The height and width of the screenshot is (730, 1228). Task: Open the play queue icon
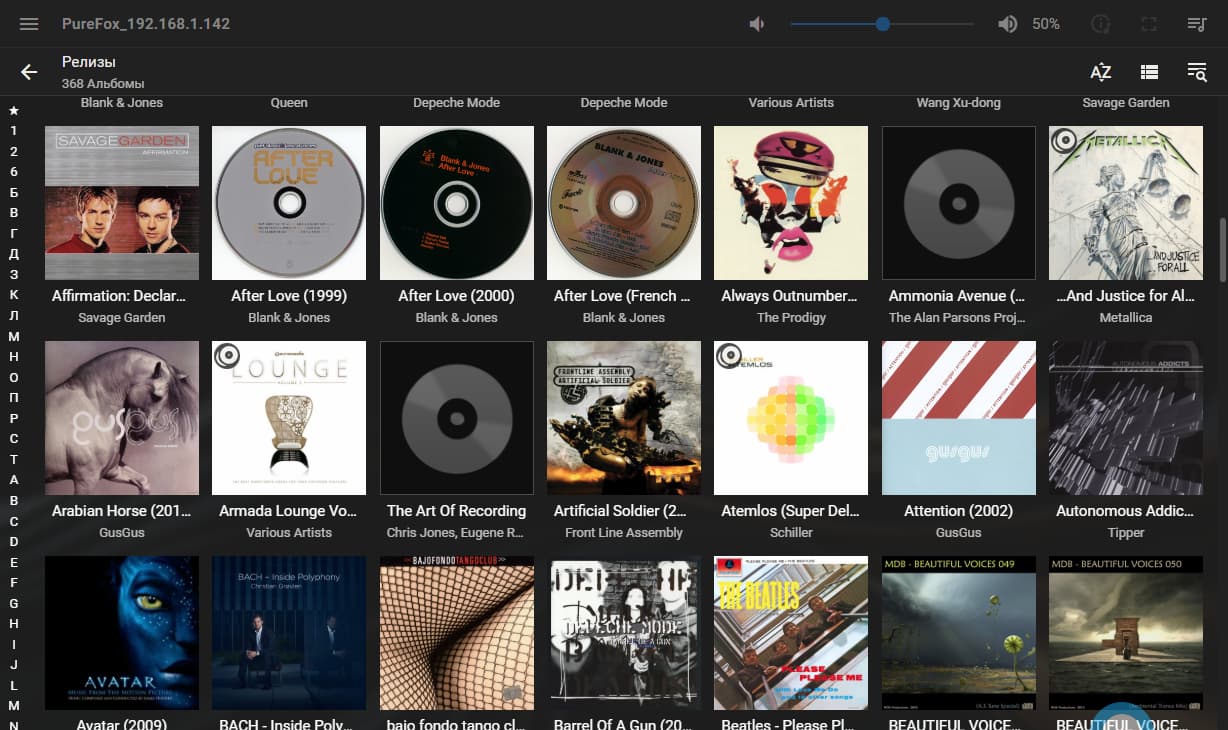(x=1196, y=24)
